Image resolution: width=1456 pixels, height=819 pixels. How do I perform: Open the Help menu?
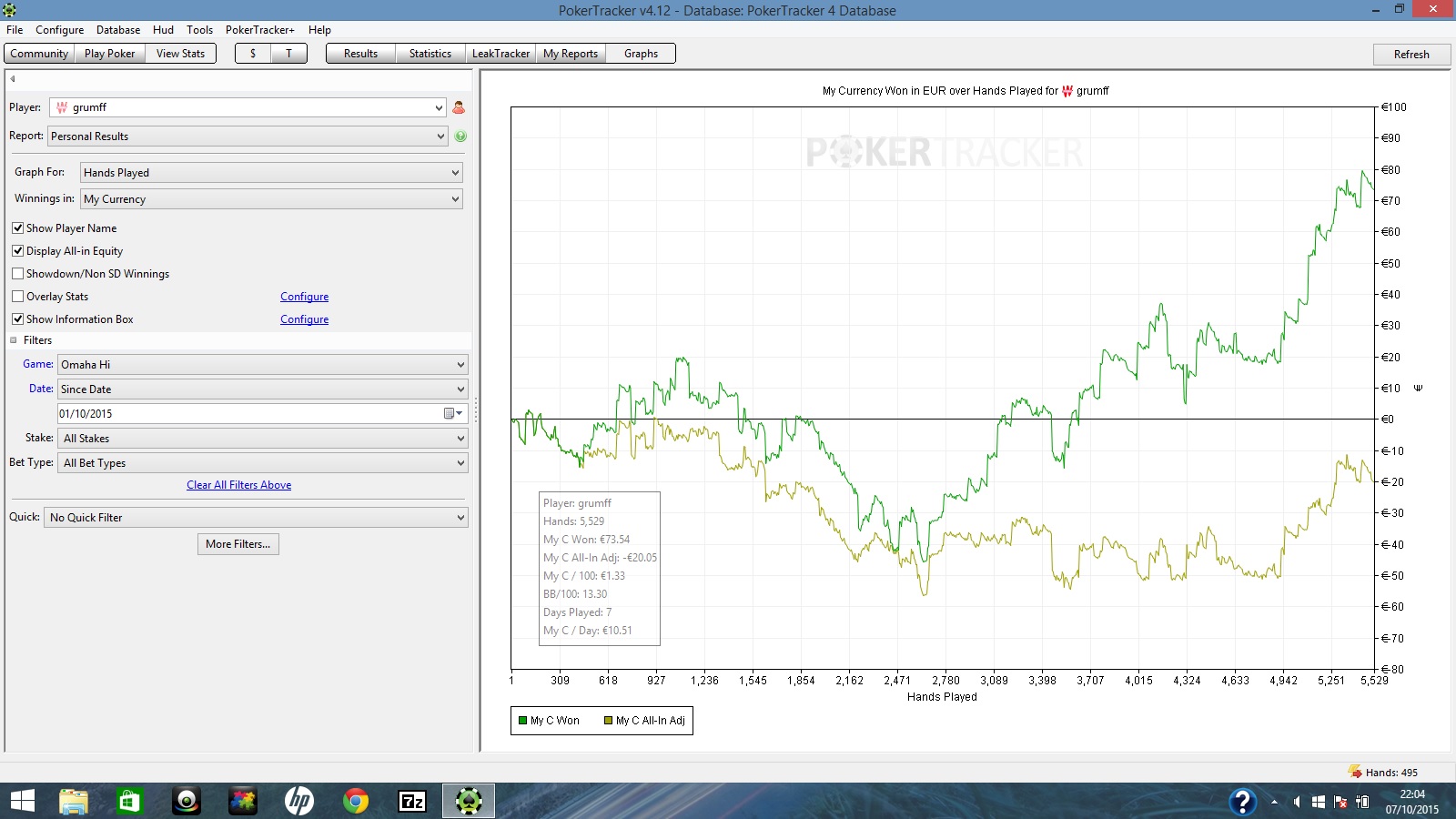pos(319,30)
